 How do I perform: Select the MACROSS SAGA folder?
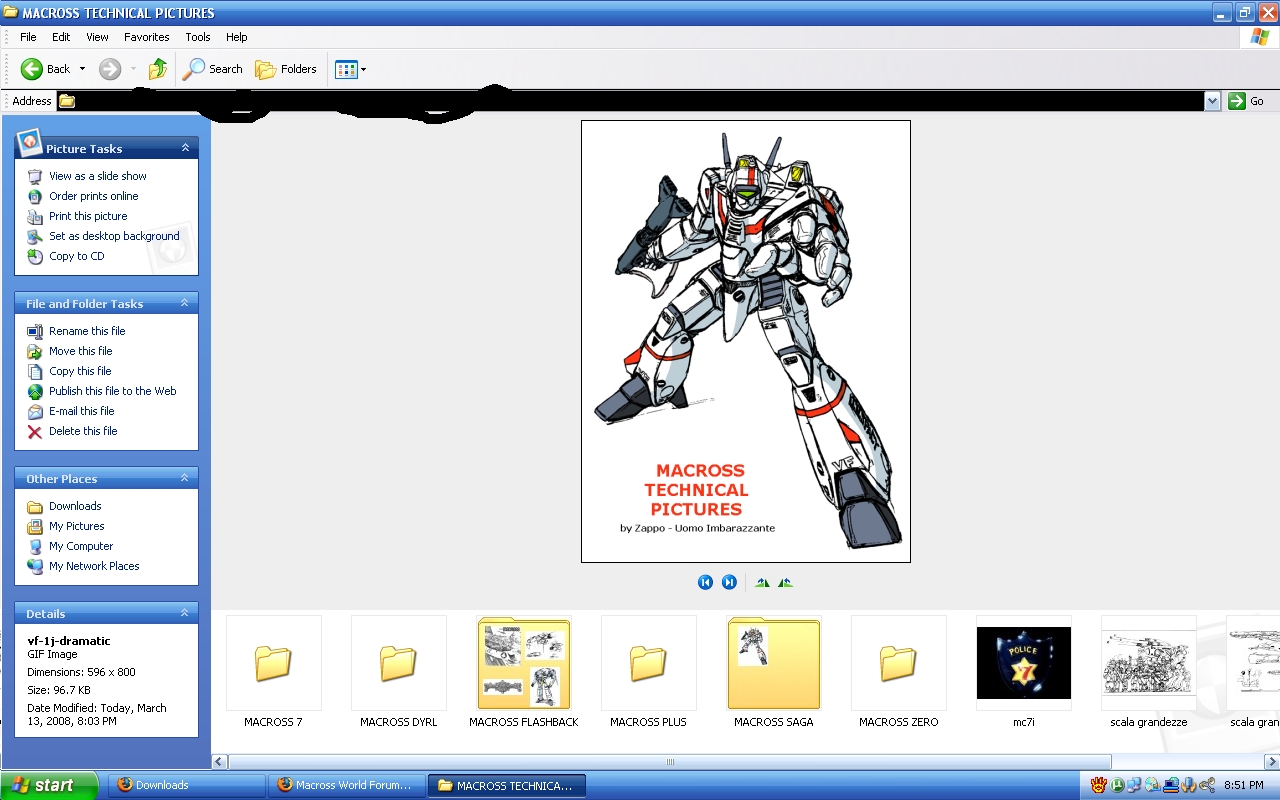(x=773, y=671)
